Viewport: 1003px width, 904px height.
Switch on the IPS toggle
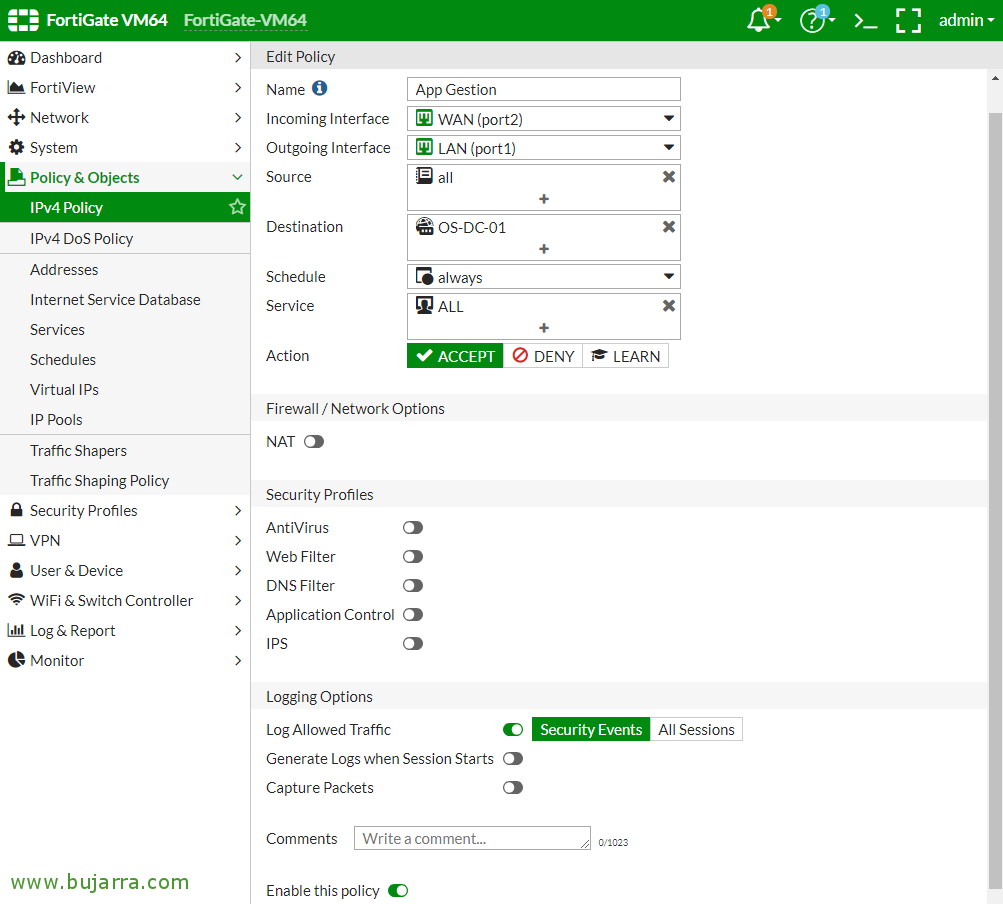pos(413,644)
